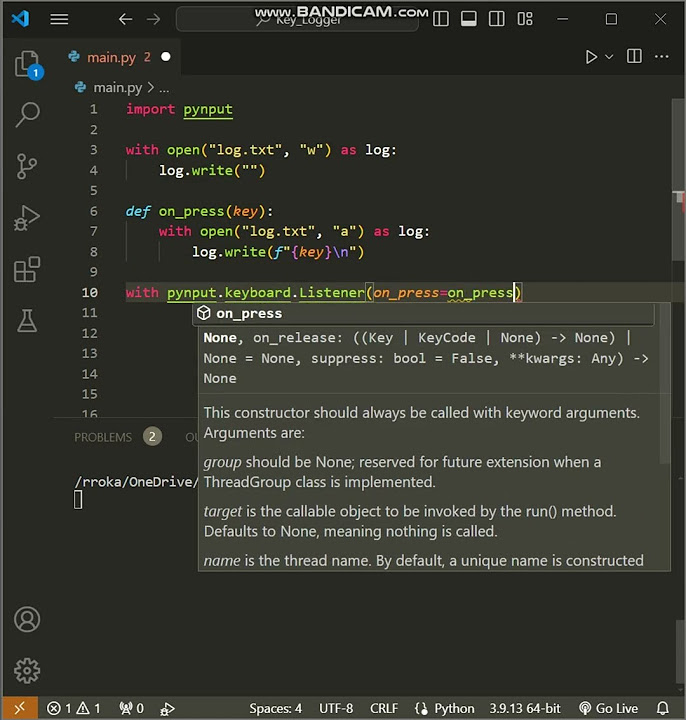Change file encoding UTF-8
Viewport: 686px width, 720px height.
pos(336,709)
